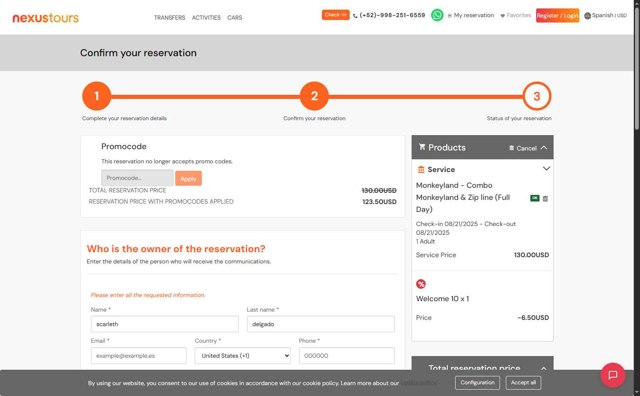This screenshot has width=640, height=396.
Task: Expand the Service section chevron
Action: (x=546, y=168)
